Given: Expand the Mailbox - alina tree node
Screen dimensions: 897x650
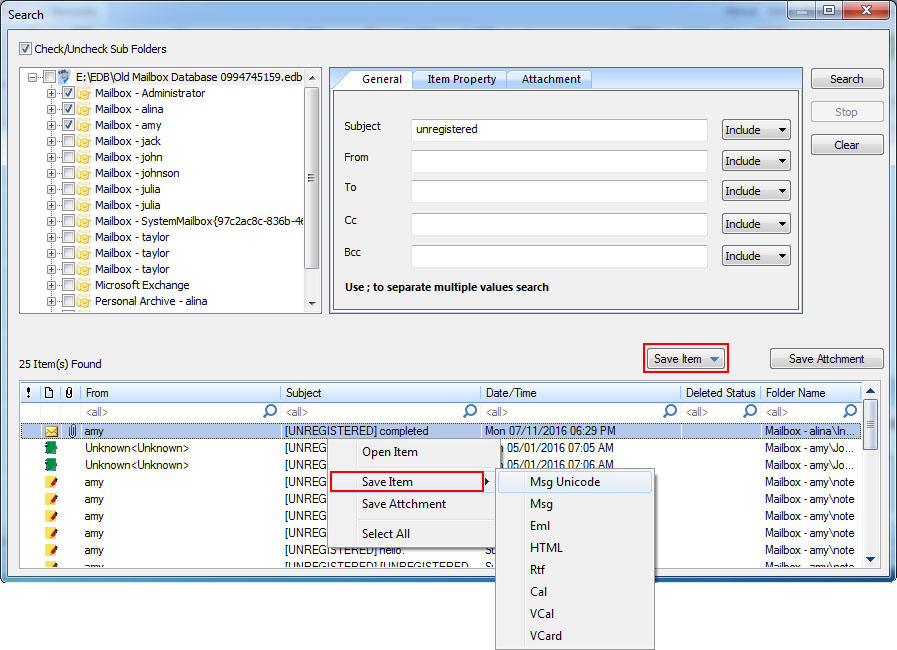Looking at the screenshot, I should pos(51,109).
